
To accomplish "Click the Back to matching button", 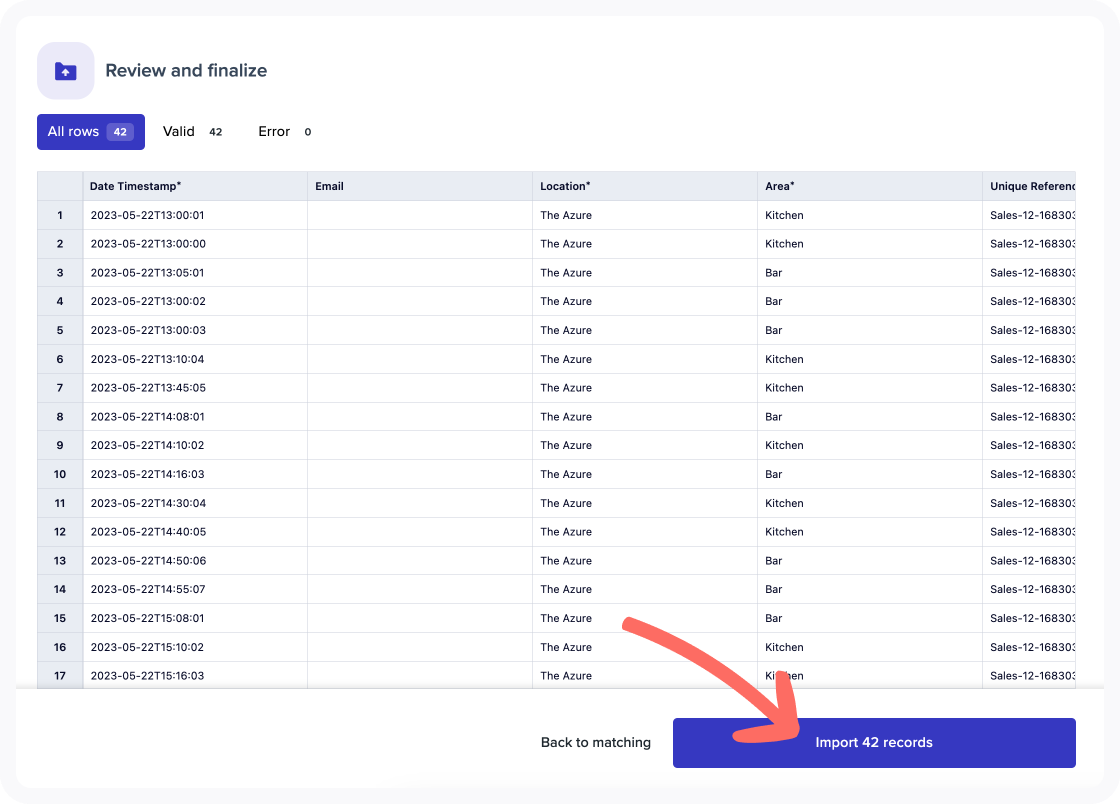I will click(595, 742).
